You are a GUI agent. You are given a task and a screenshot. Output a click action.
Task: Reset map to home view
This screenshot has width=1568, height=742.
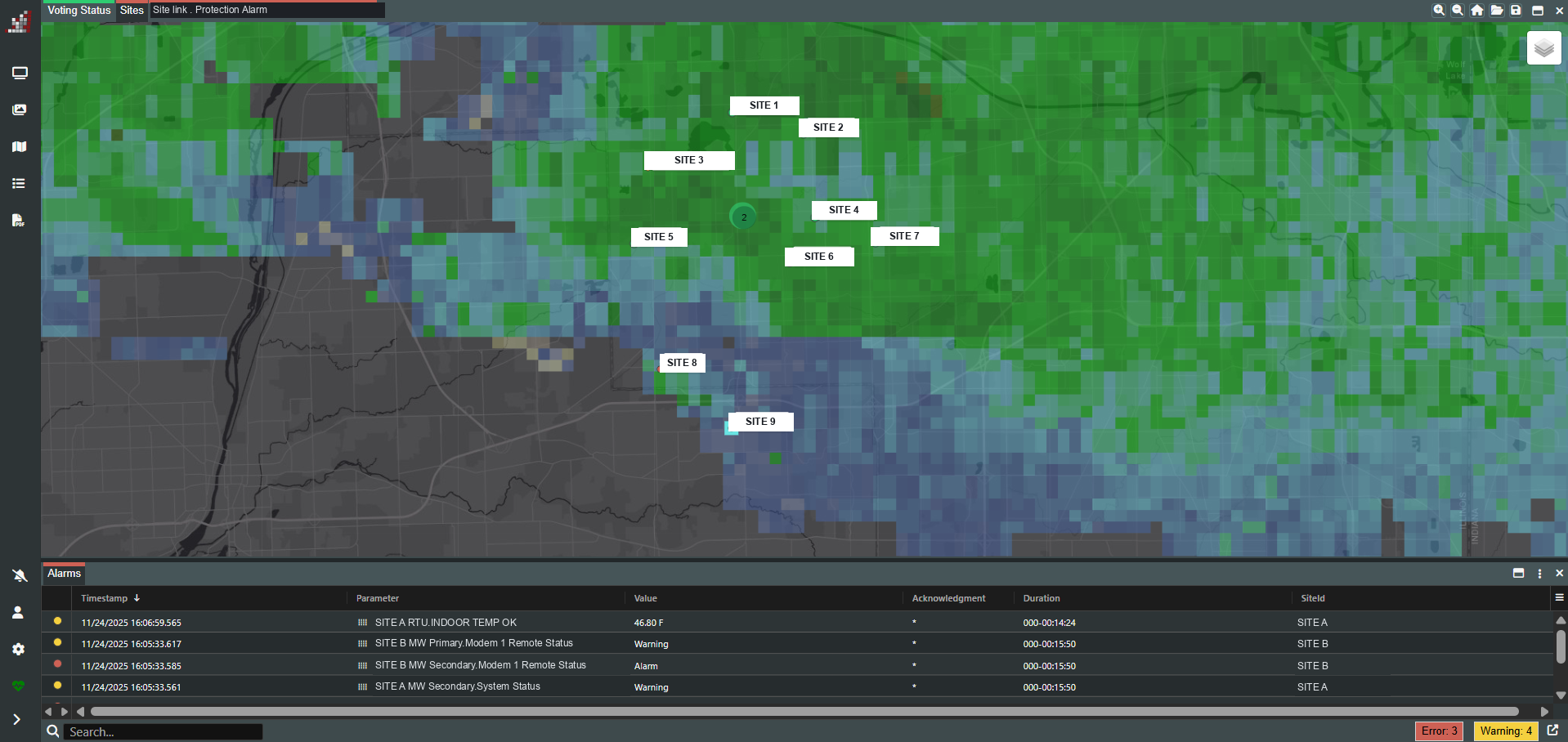pos(1477,11)
